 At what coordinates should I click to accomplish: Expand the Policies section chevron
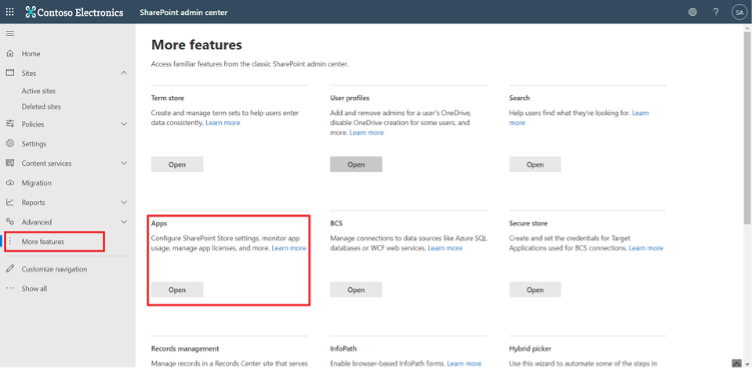tap(123, 124)
